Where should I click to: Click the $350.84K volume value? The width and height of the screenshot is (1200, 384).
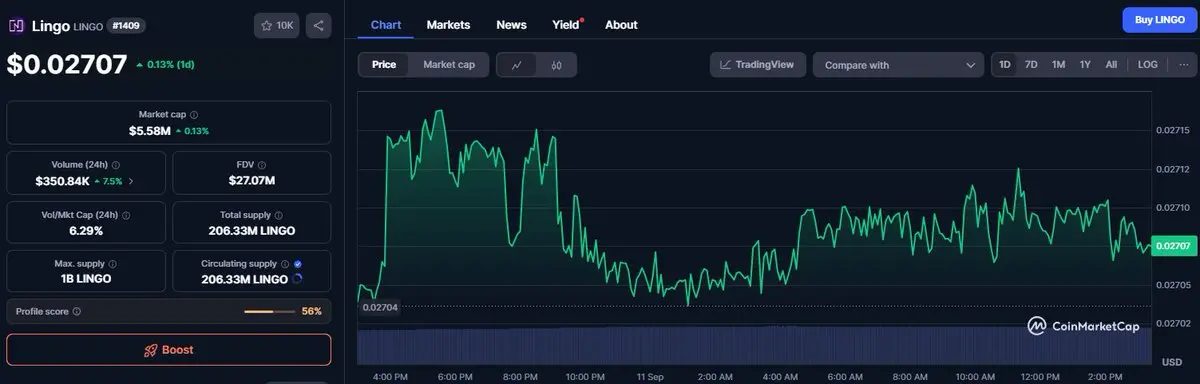pyautogui.click(x=63, y=181)
